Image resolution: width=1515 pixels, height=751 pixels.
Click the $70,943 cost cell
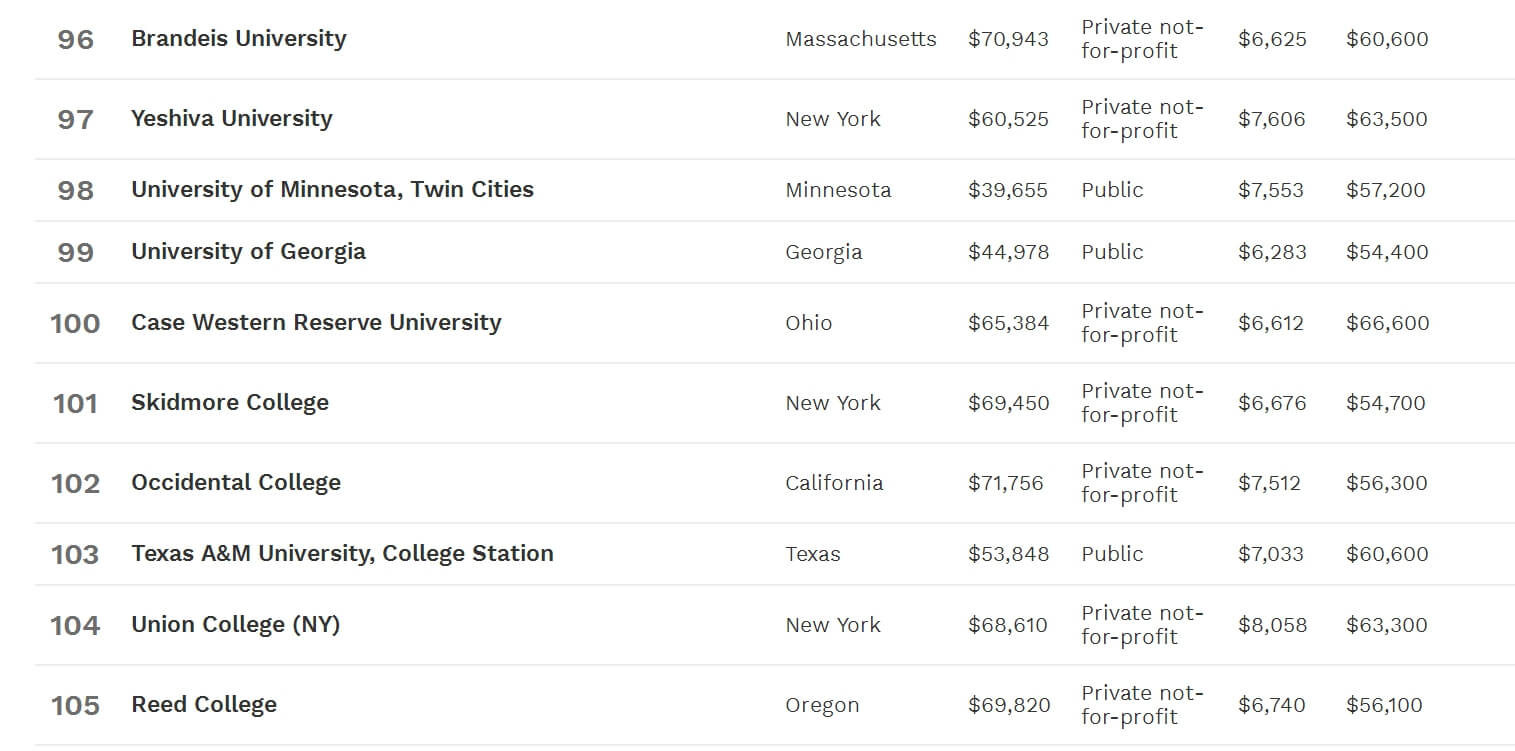(x=1008, y=39)
